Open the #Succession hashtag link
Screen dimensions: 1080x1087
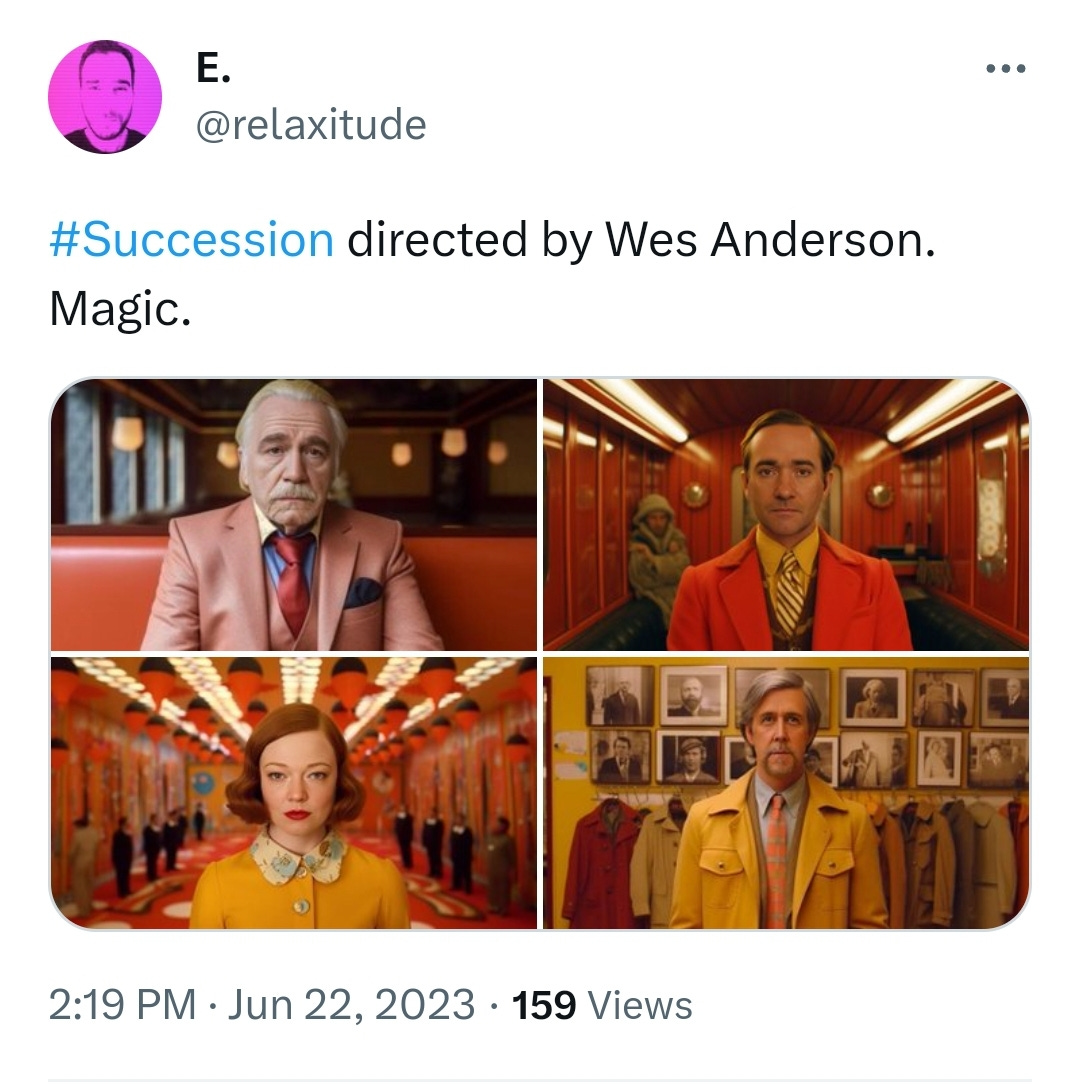192,240
